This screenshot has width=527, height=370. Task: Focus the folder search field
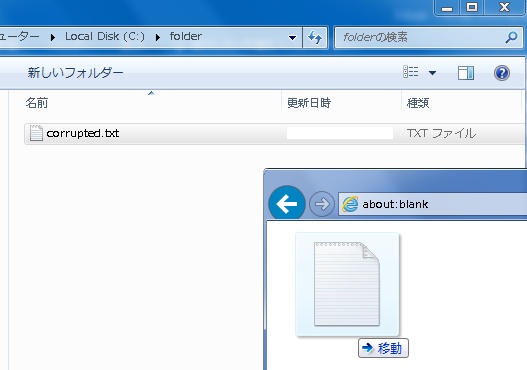pyautogui.click(x=429, y=37)
